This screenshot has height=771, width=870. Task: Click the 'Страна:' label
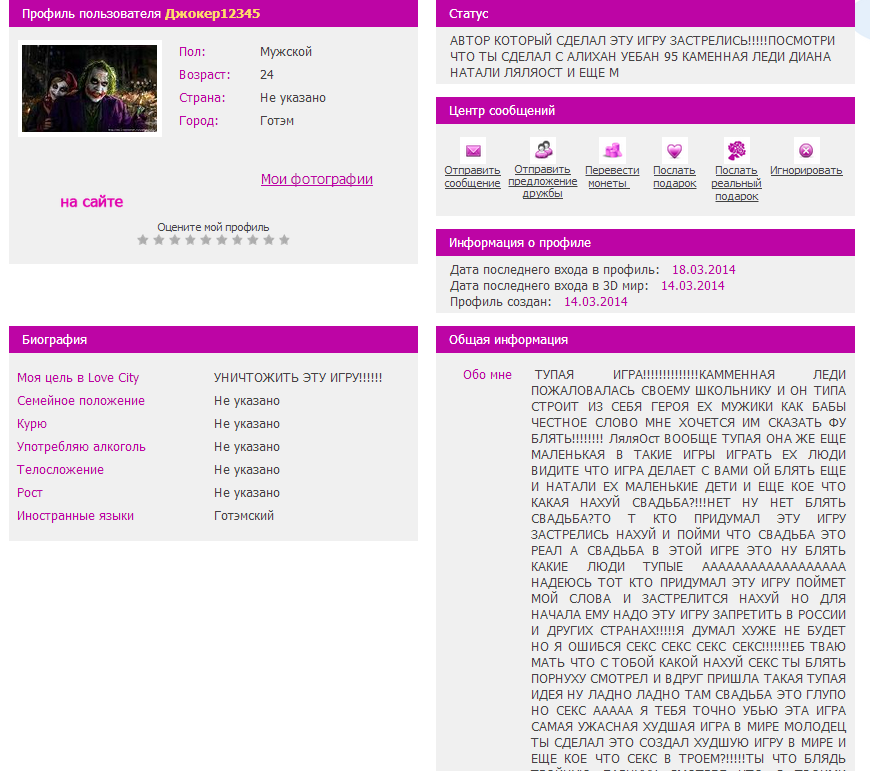click(x=202, y=98)
